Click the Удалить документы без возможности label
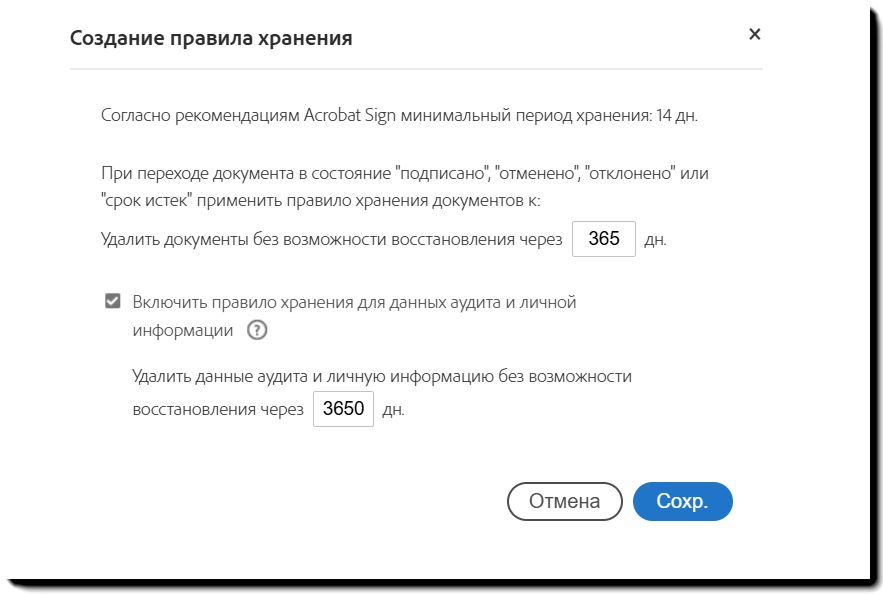Image resolution: width=883 pixels, height=594 pixels. (331, 240)
